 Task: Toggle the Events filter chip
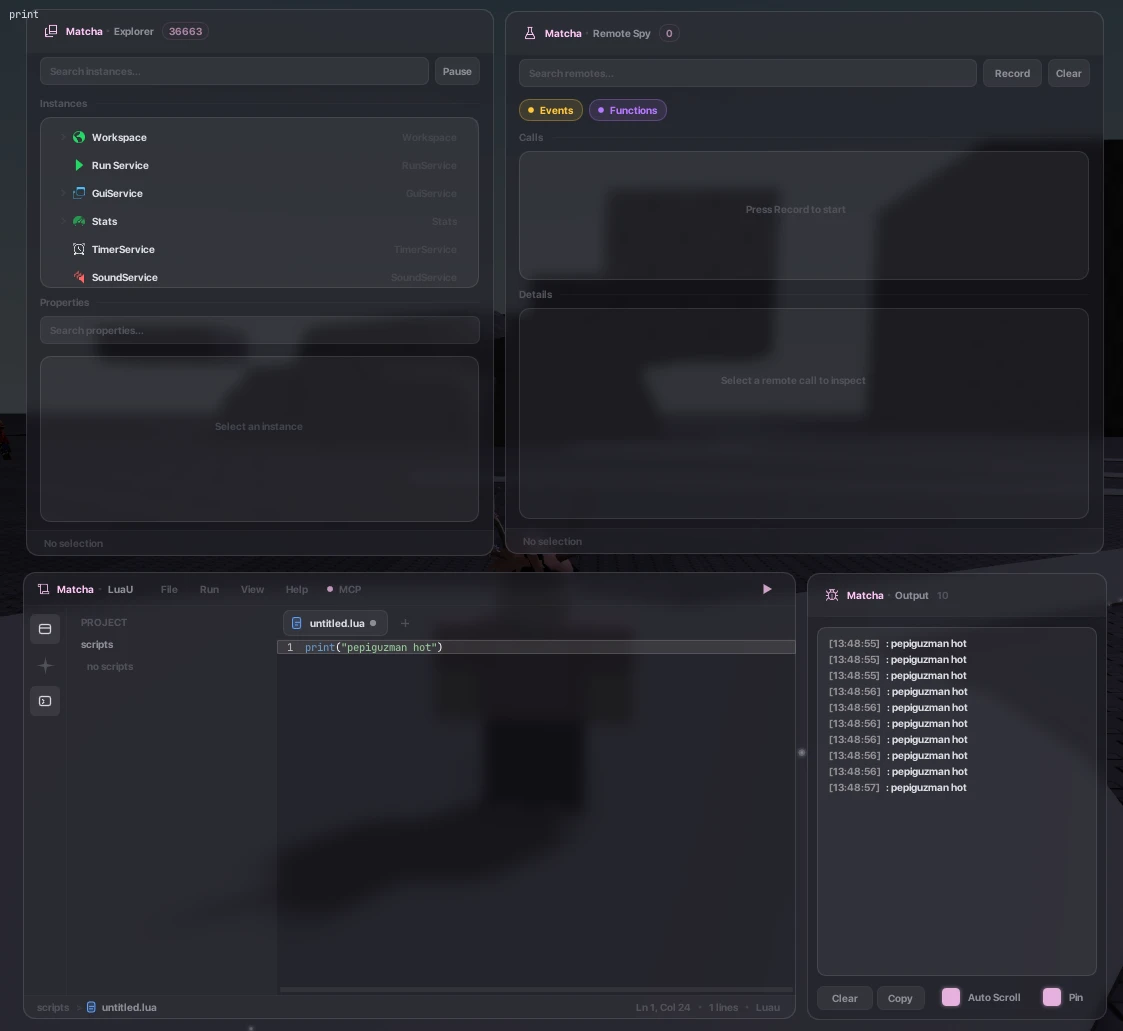(551, 110)
